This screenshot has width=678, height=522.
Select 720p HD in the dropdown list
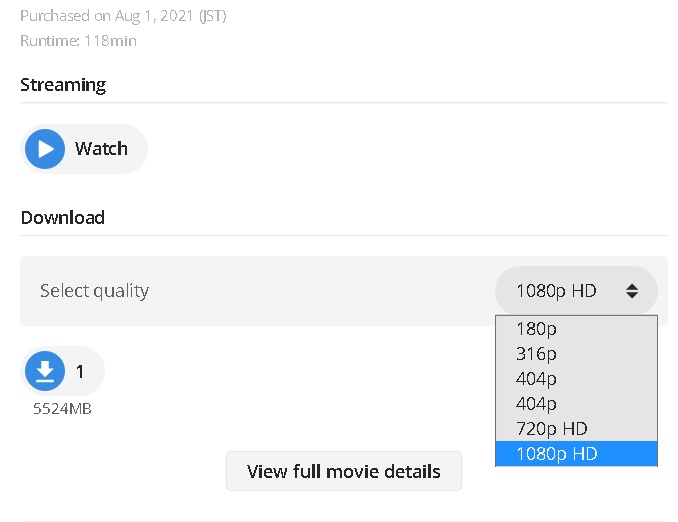click(576, 429)
